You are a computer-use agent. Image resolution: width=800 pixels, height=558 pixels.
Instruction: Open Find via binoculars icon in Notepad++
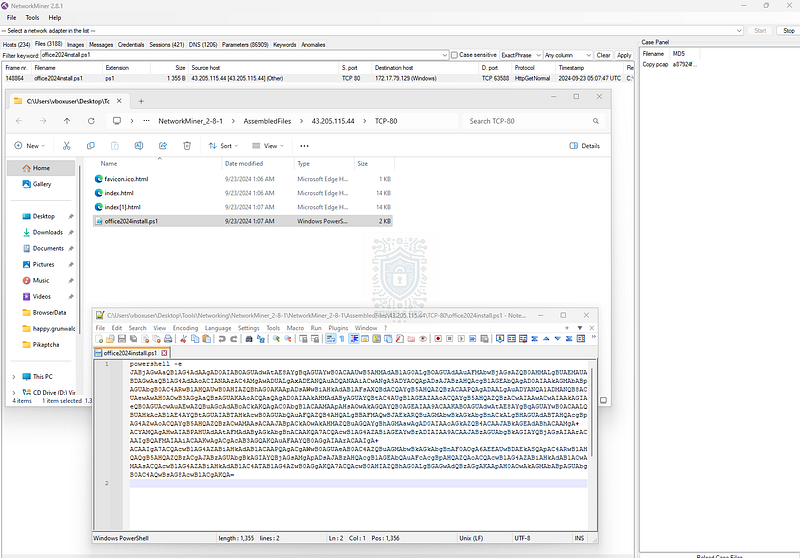point(249,339)
